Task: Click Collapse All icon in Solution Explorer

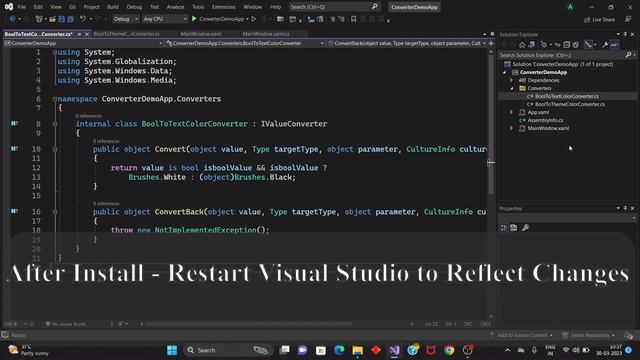Action: pyautogui.click(x=567, y=45)
